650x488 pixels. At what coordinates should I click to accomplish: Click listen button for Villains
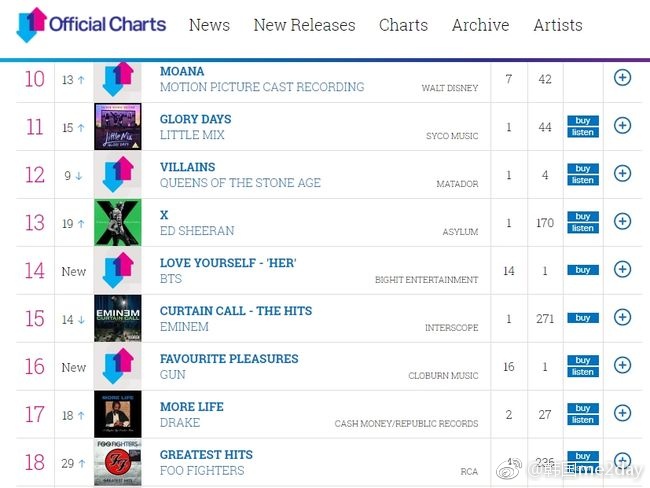(x=583, y=180)
